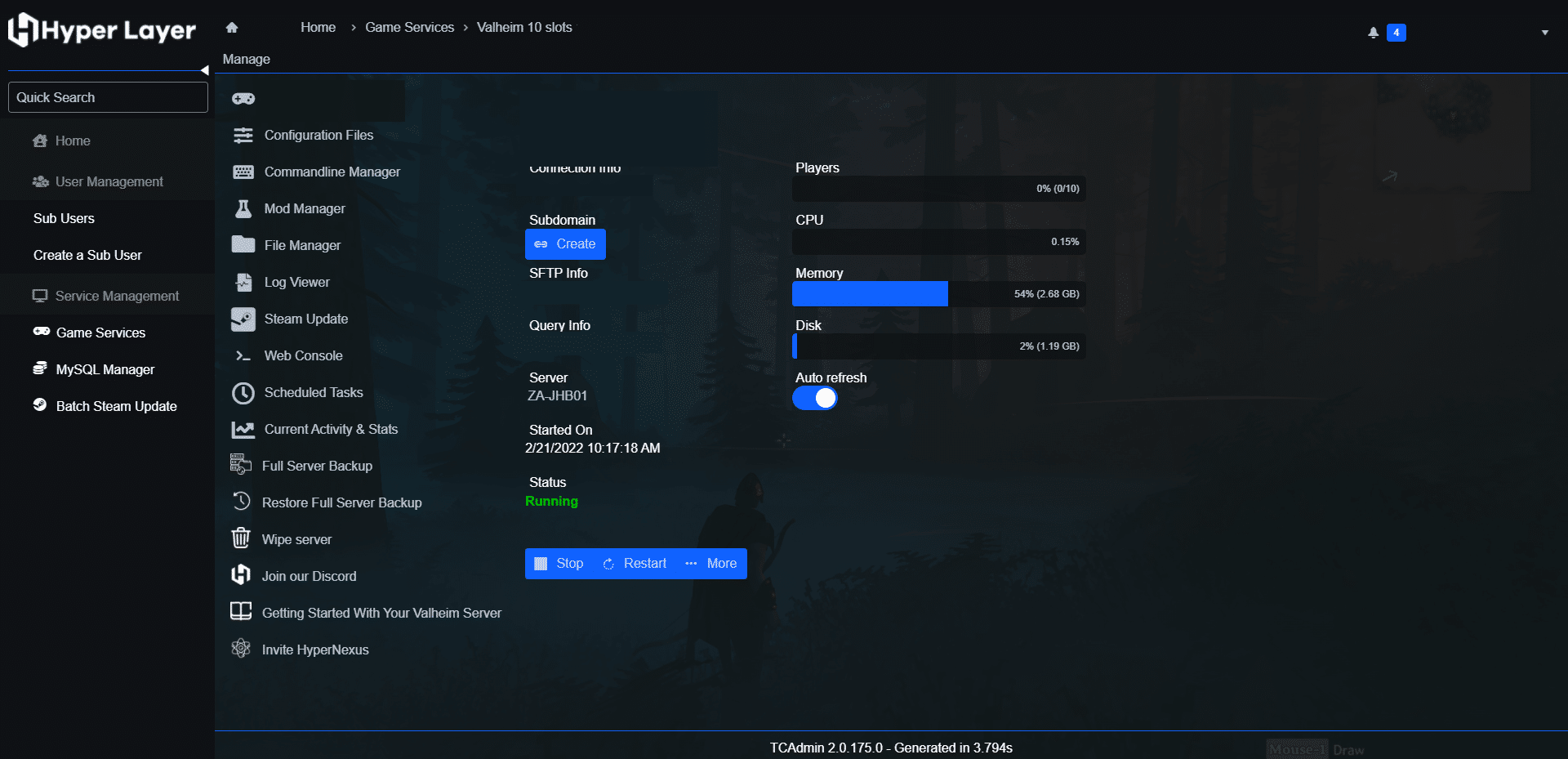Image resolution: width=1568 pixels, height=759 pixels.
Task: Click the Wipe server trash icon
Action: (241, 538)
